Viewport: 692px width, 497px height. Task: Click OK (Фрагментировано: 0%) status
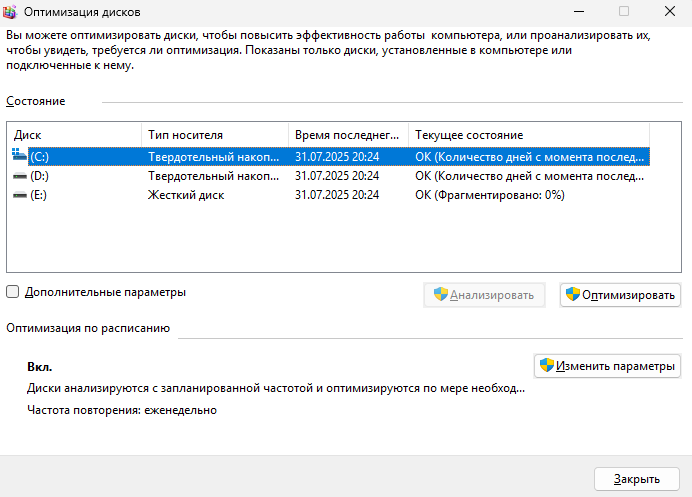(490, 195)
